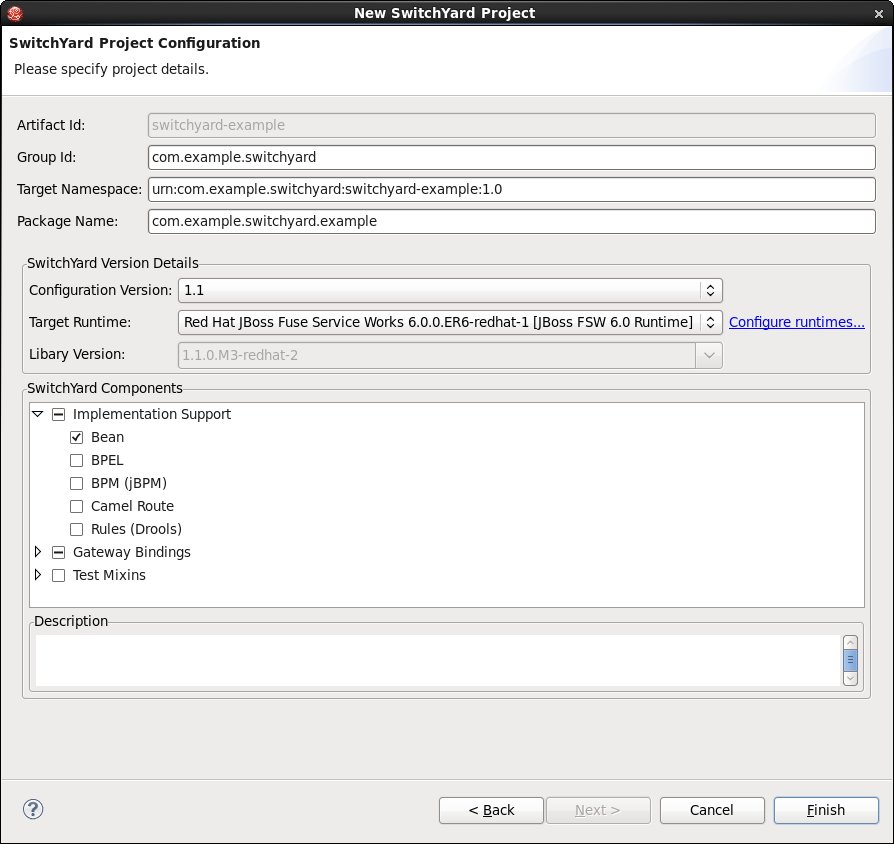This screenshot has width=894, height=844.
Task: Toggle the Implementation Support group checkbox
Action: tap(58, 415)
